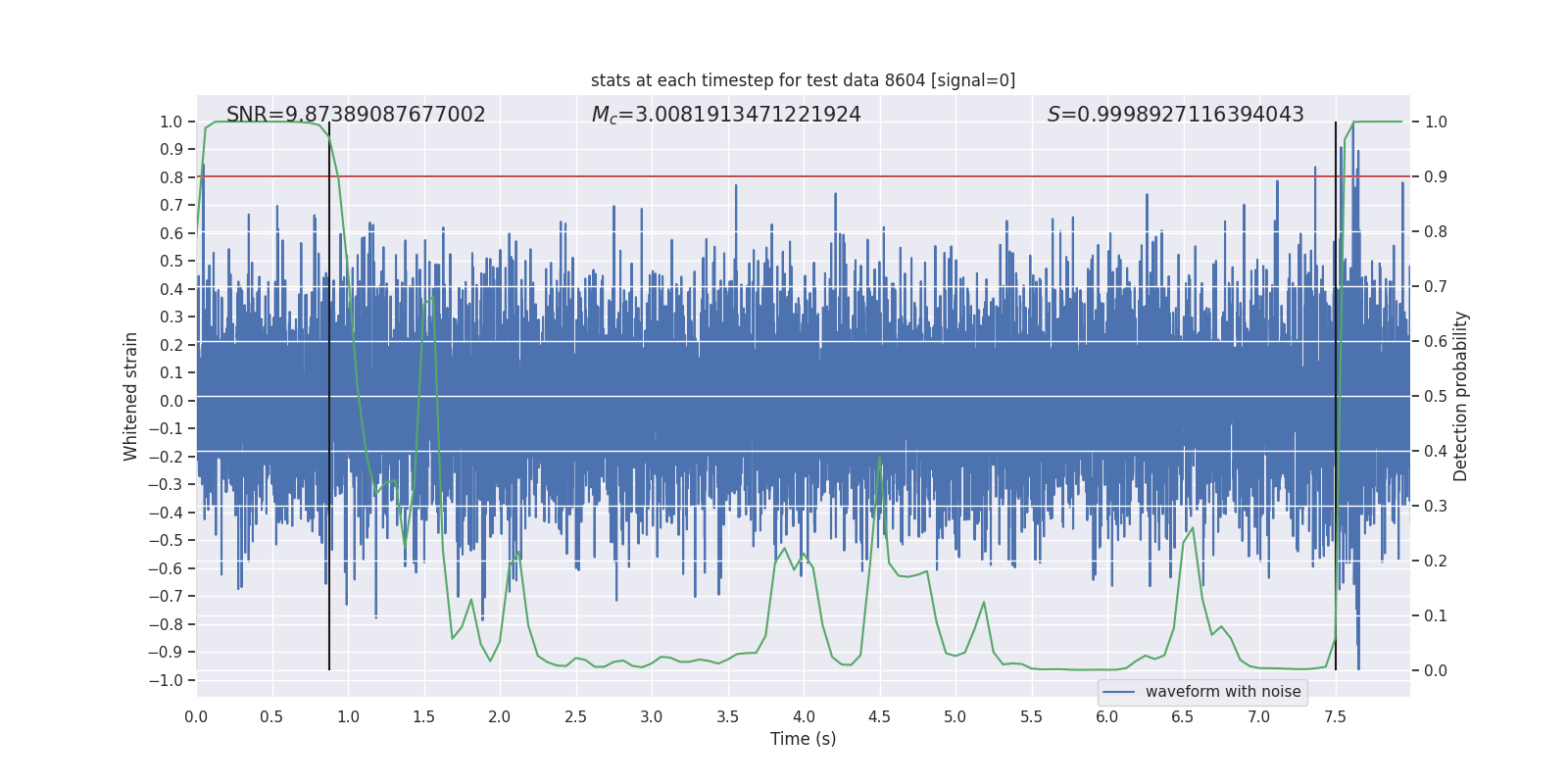Click the x-axis tick label 6.0
This screenshot has width=1568, height=784.
[1107, 716]
